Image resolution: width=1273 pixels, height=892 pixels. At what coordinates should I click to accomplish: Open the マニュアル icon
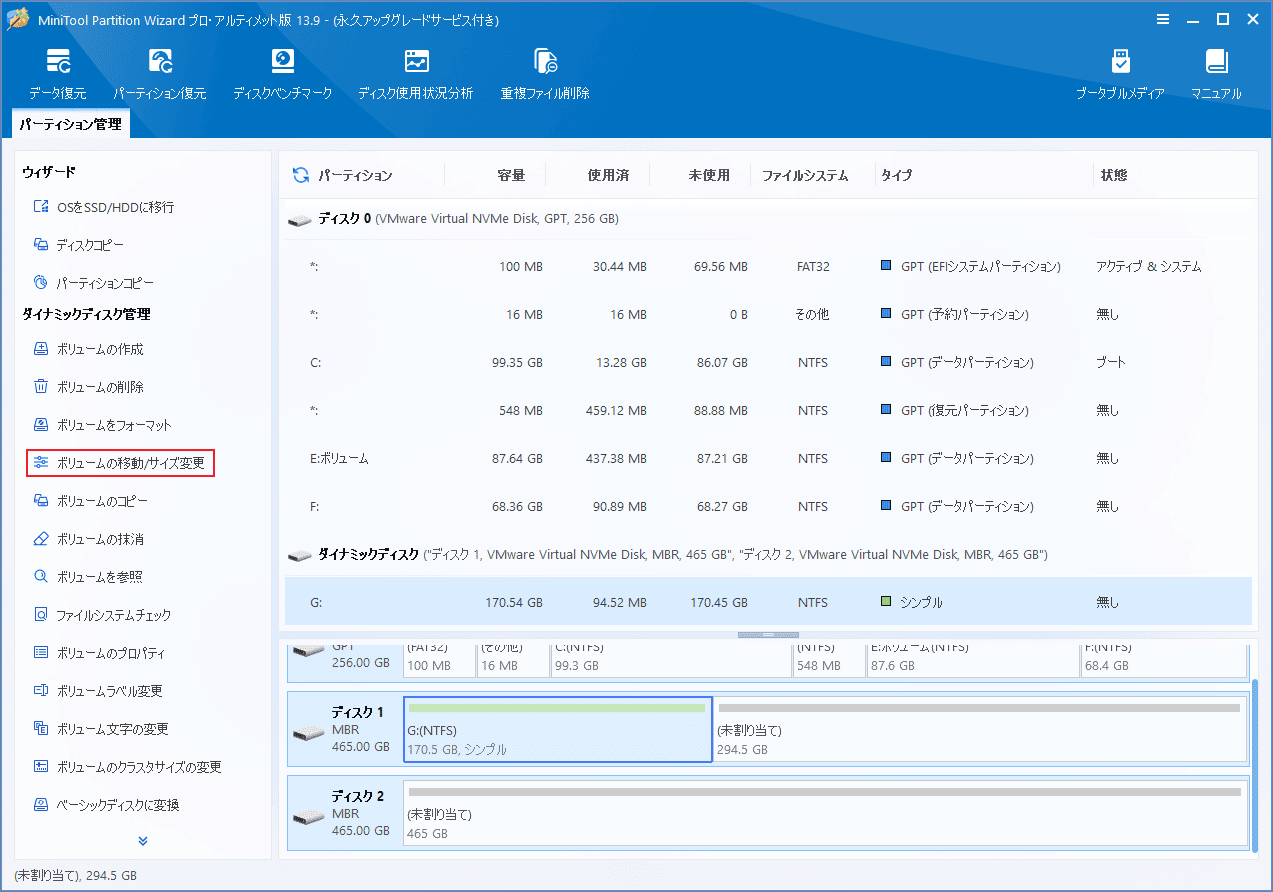click(1216, 74)
